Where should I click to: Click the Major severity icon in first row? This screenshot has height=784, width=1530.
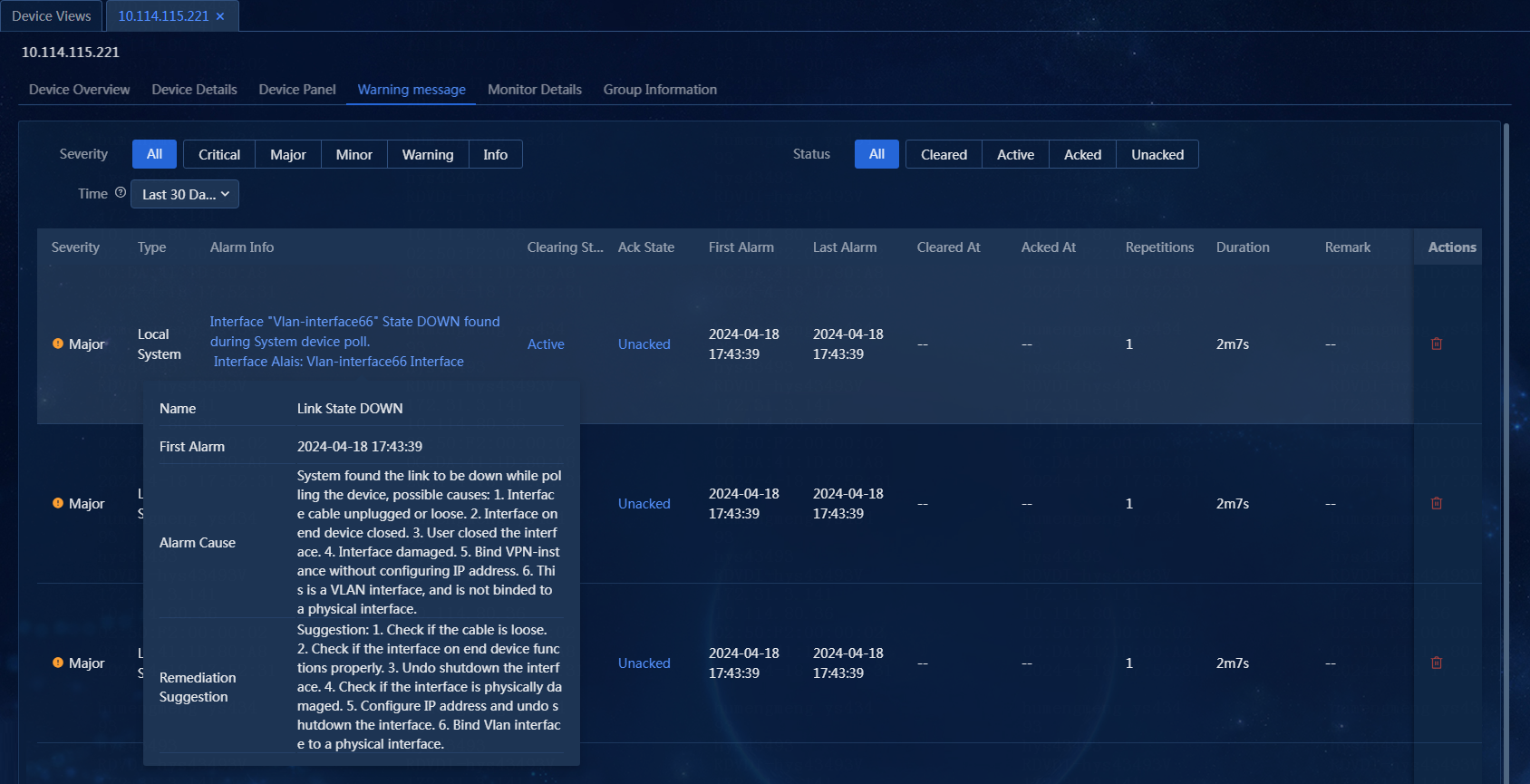(x=58, y=344)
